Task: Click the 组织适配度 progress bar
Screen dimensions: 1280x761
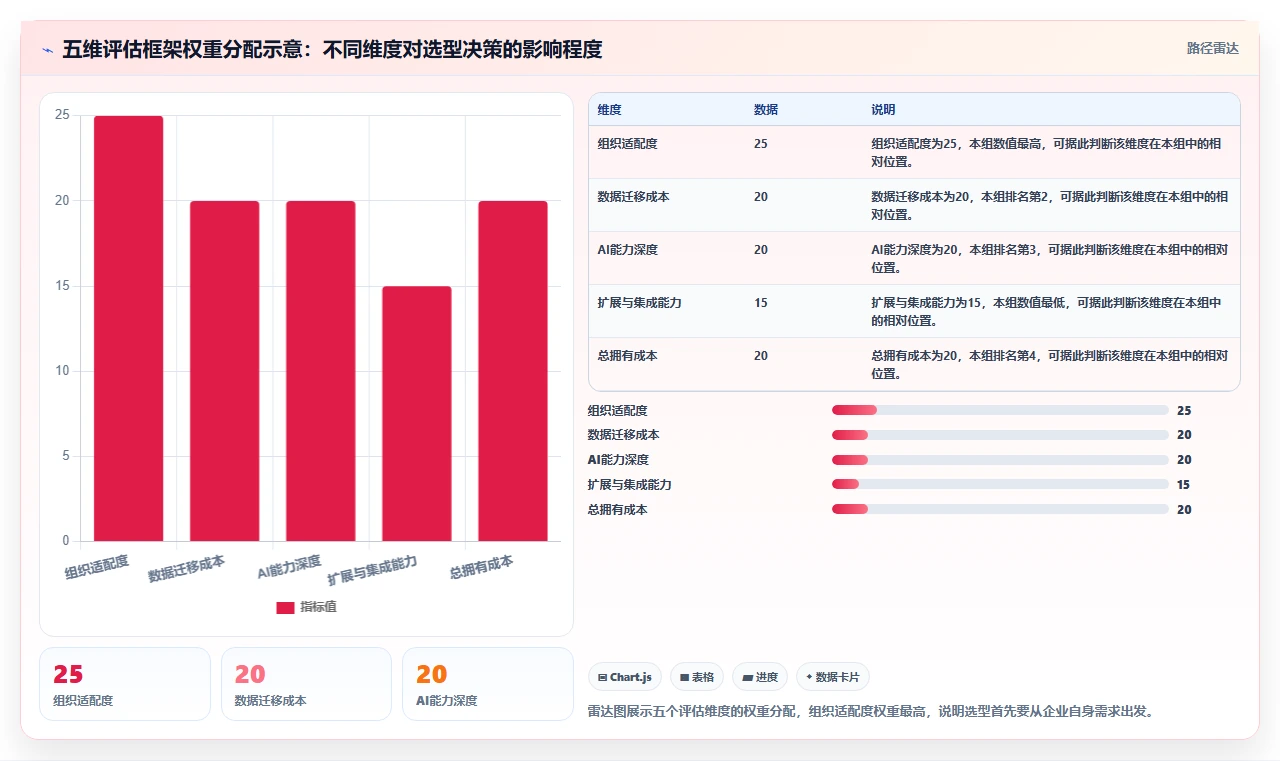Action: click(x=1000, y=410)
